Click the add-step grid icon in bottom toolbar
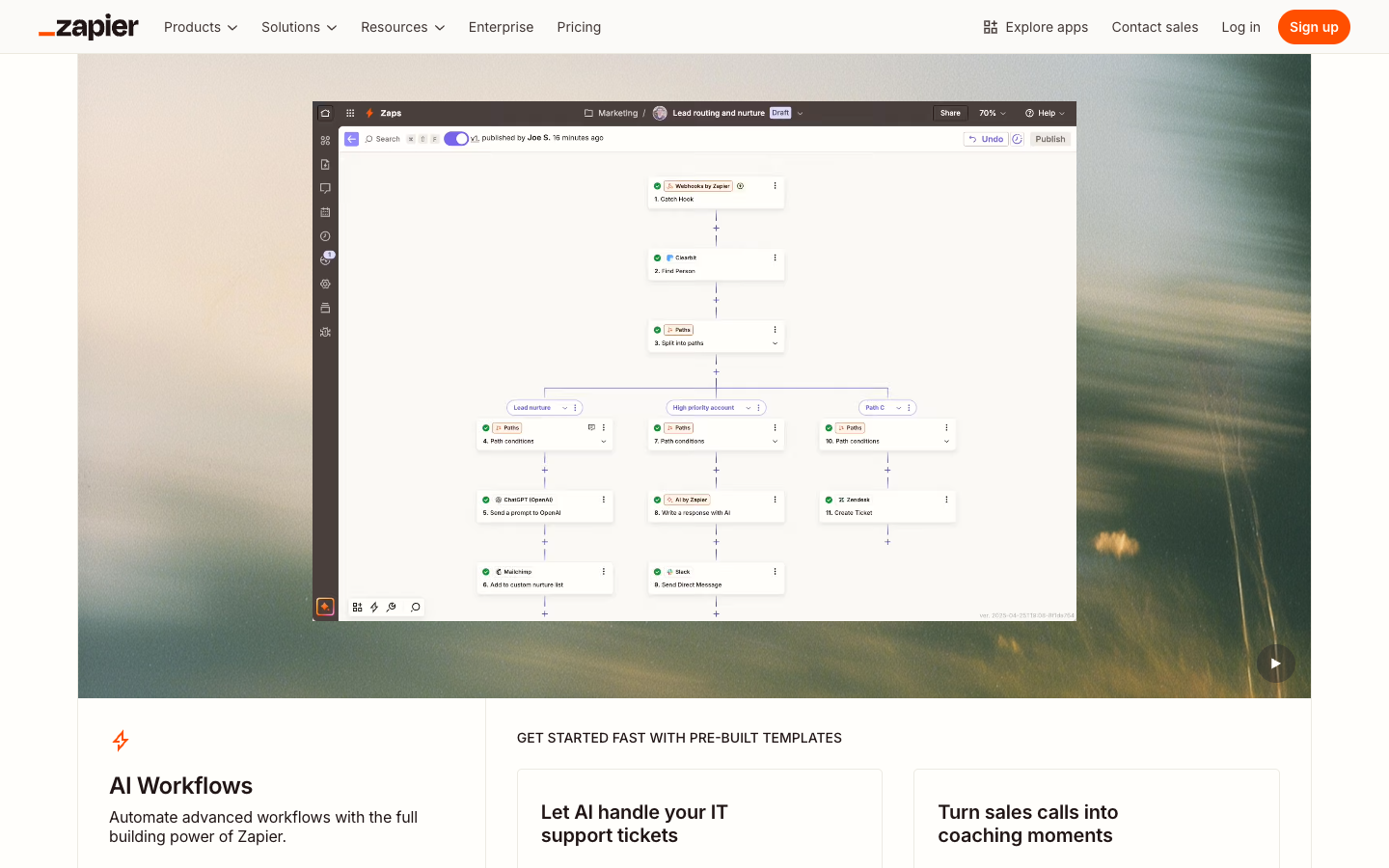 pos(357,608)
